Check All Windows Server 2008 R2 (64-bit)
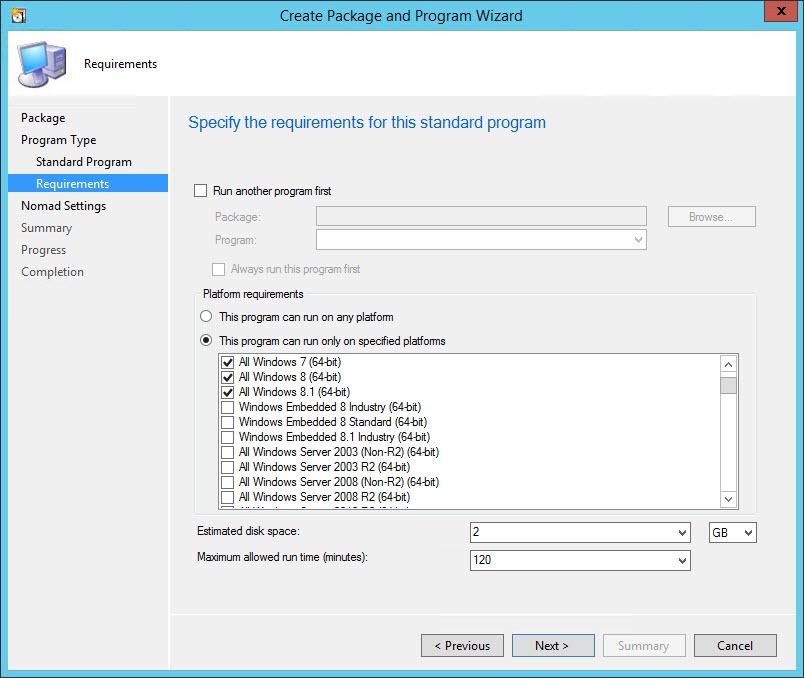The width and height of the screenshot is (804, 678). 228,497
